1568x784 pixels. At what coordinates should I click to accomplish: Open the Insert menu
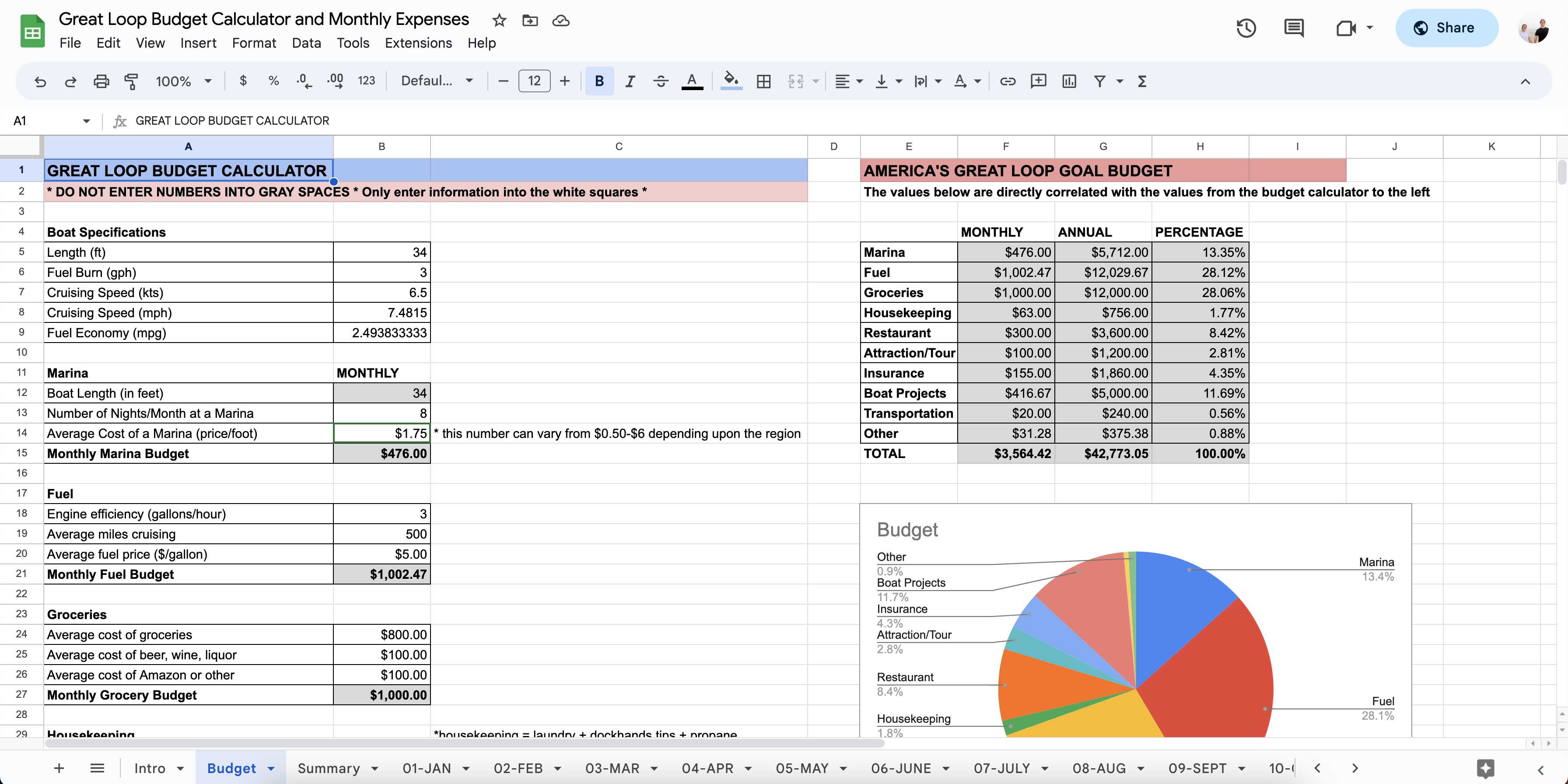point(198,43)
